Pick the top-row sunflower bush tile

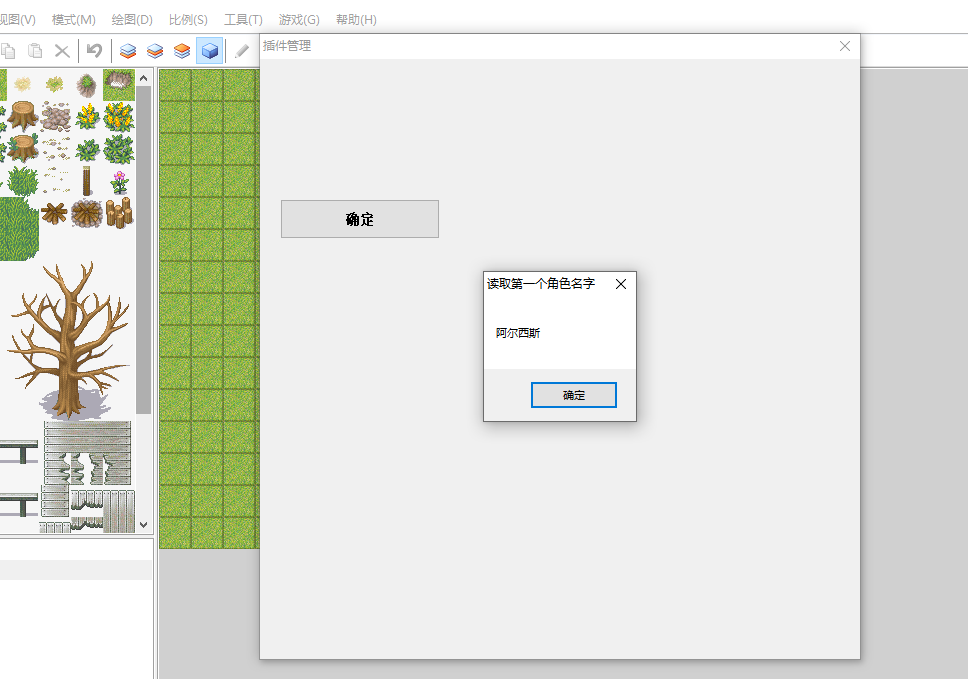[119, 117]
